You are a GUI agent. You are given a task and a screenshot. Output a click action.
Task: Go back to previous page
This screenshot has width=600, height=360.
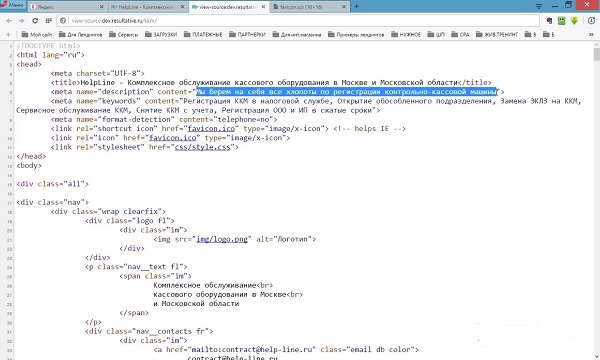tap(9, 21)
